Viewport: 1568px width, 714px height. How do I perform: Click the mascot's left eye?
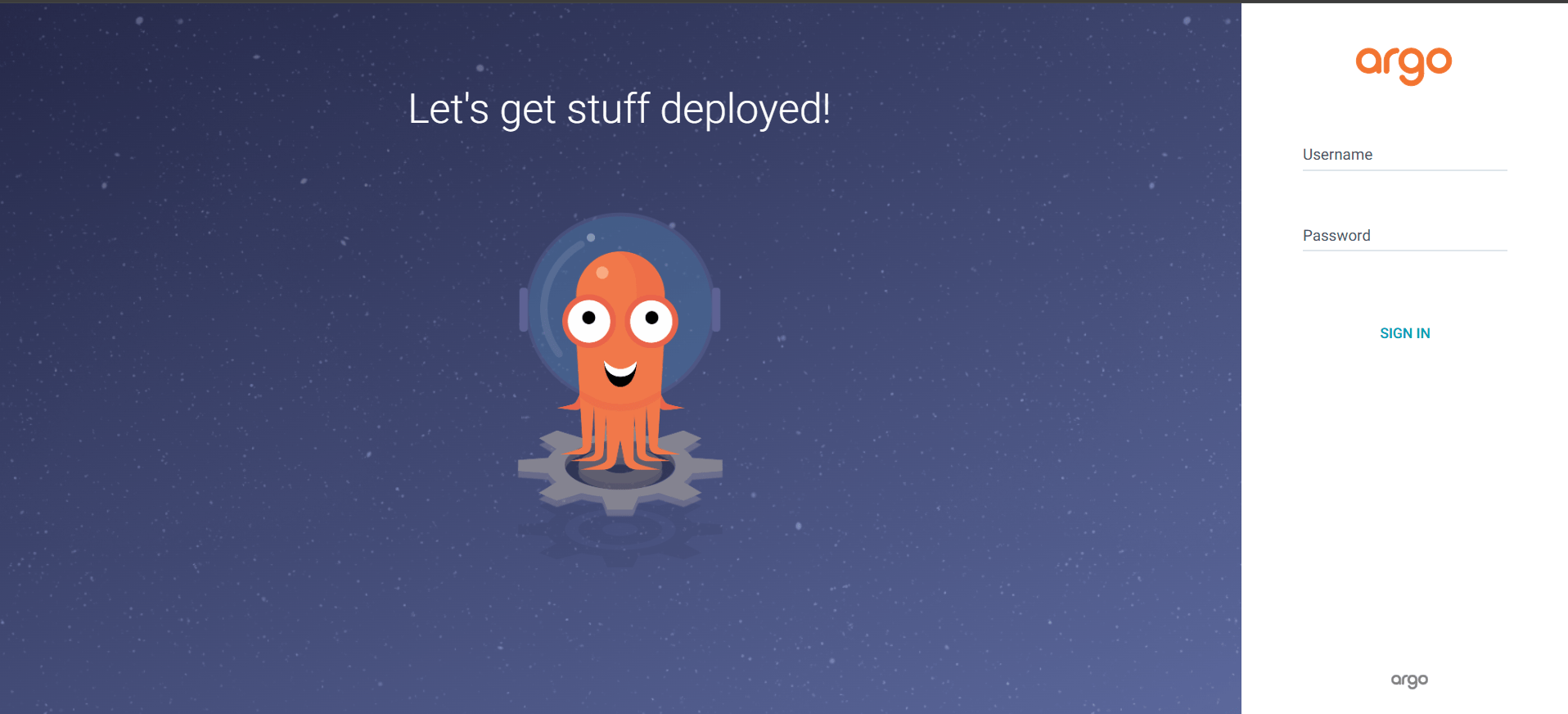pyautogui.click(x=588, y=319)
